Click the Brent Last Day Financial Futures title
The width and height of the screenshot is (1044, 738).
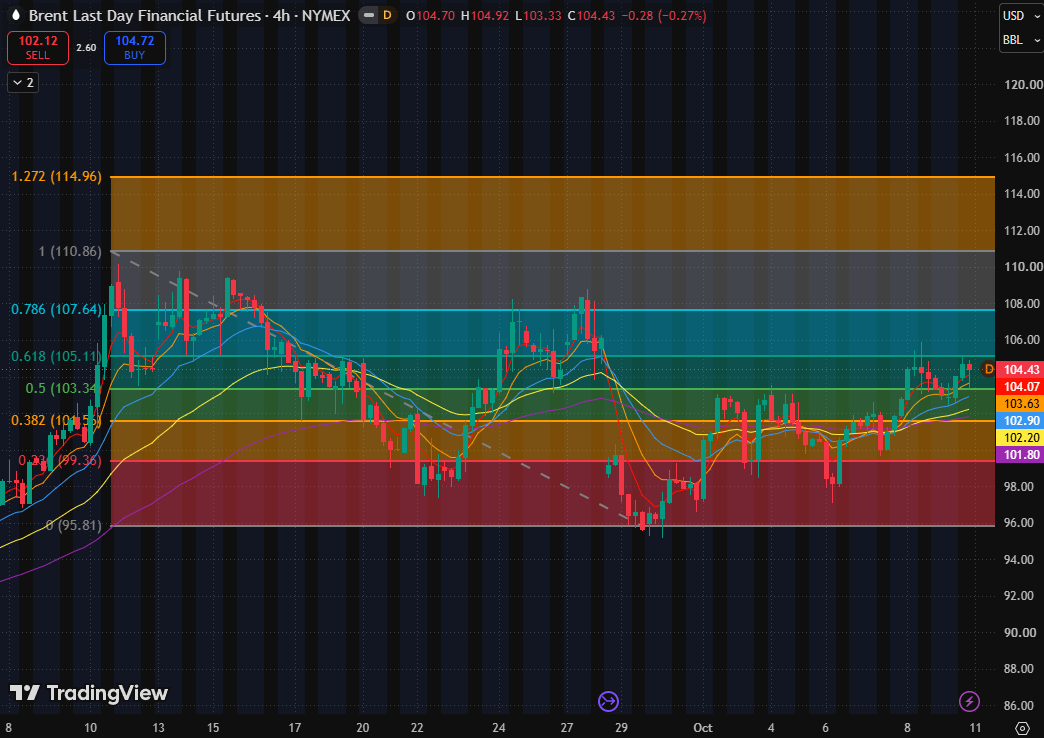(x=144, y=15)
